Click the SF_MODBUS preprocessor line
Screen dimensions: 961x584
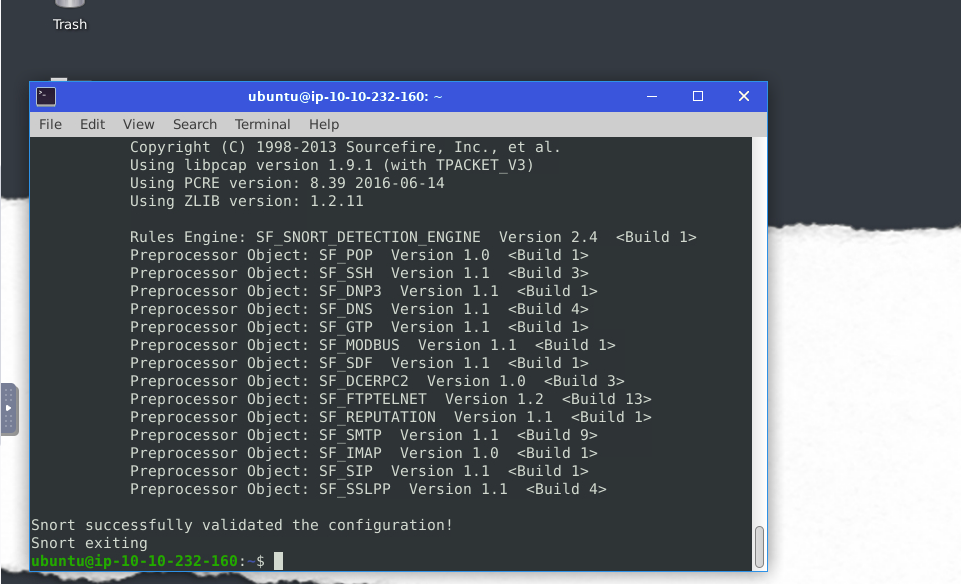pos(372,345)
